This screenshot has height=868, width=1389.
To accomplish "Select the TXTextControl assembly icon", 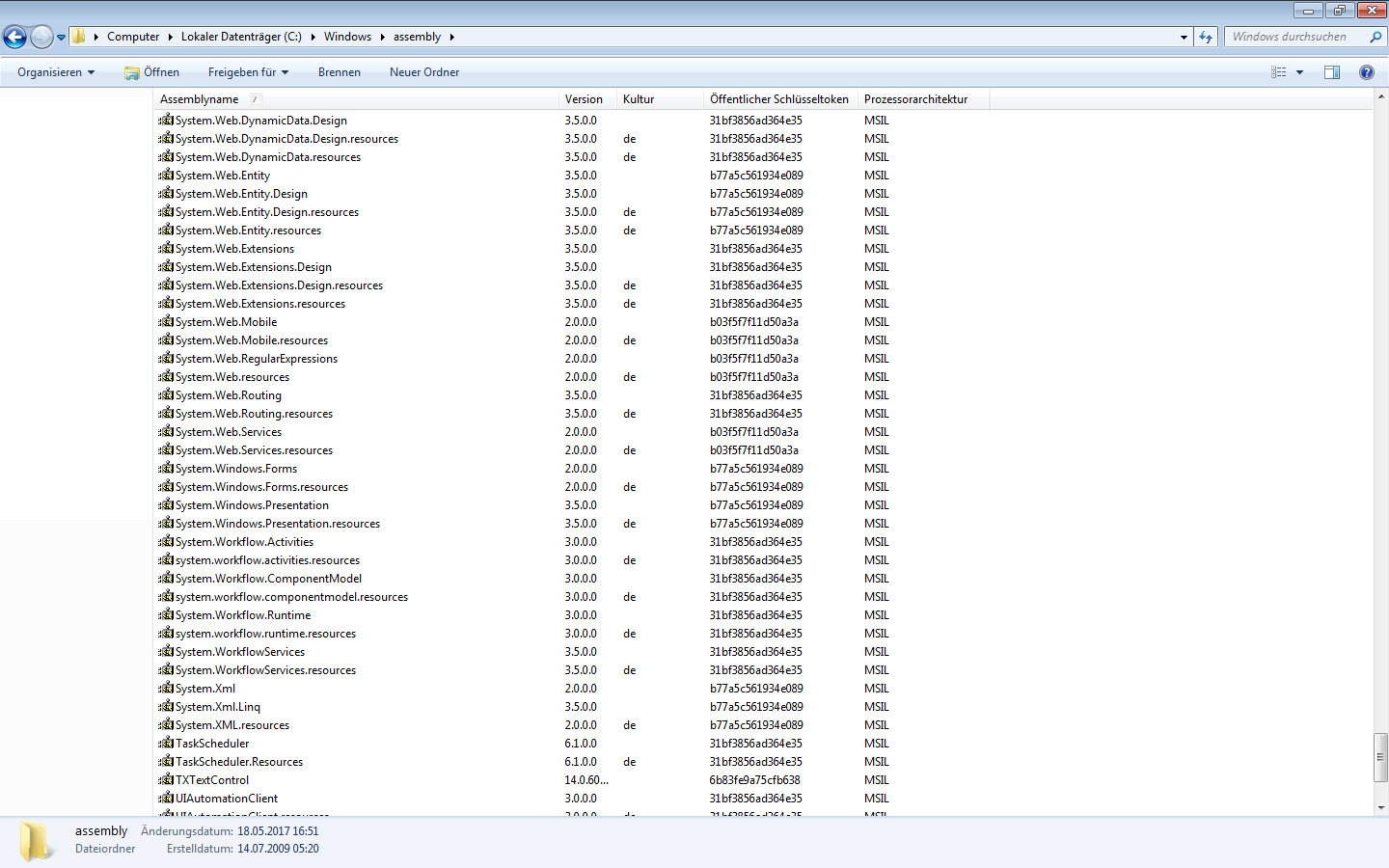I will point(166,780).
